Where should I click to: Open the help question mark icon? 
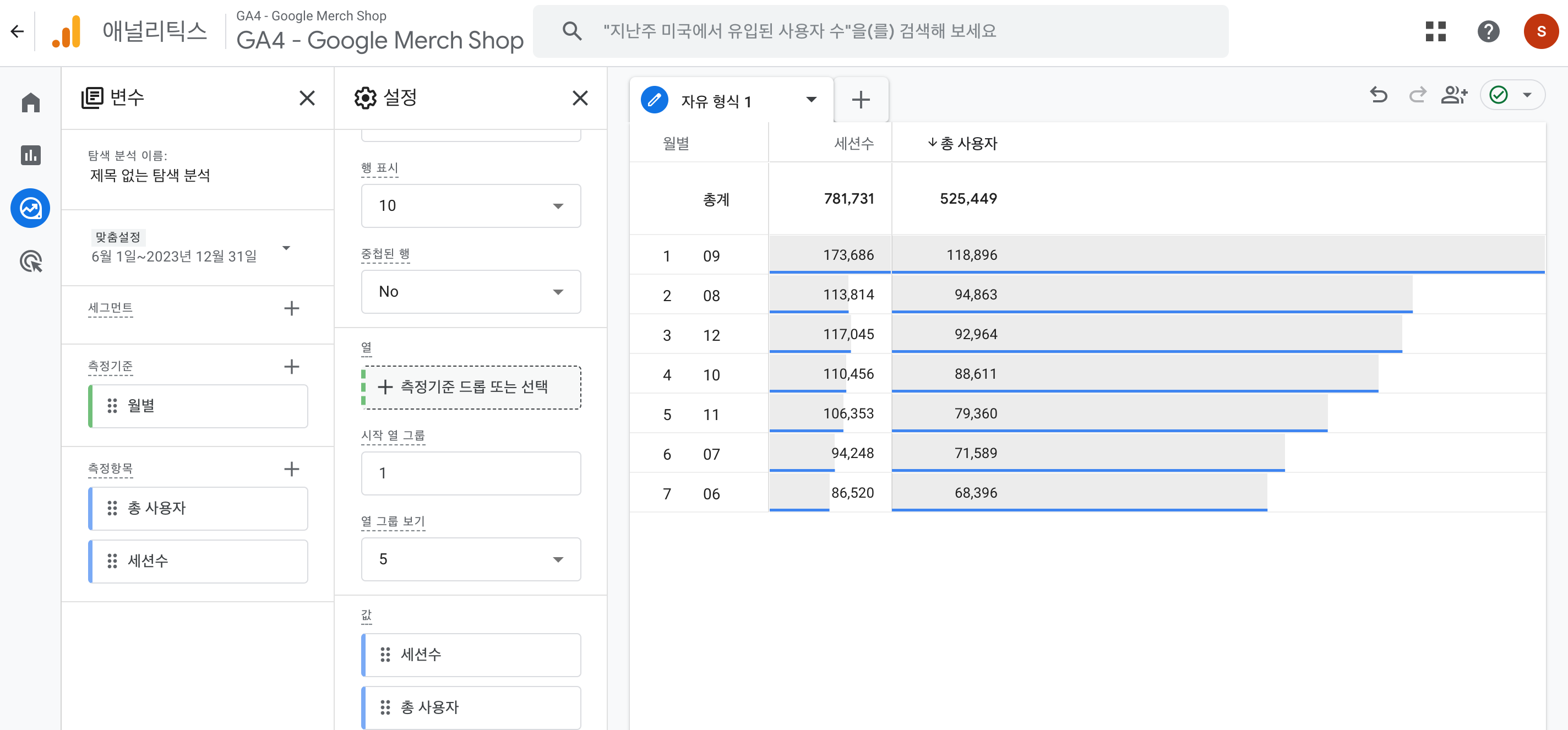(x=1488, y=31)
